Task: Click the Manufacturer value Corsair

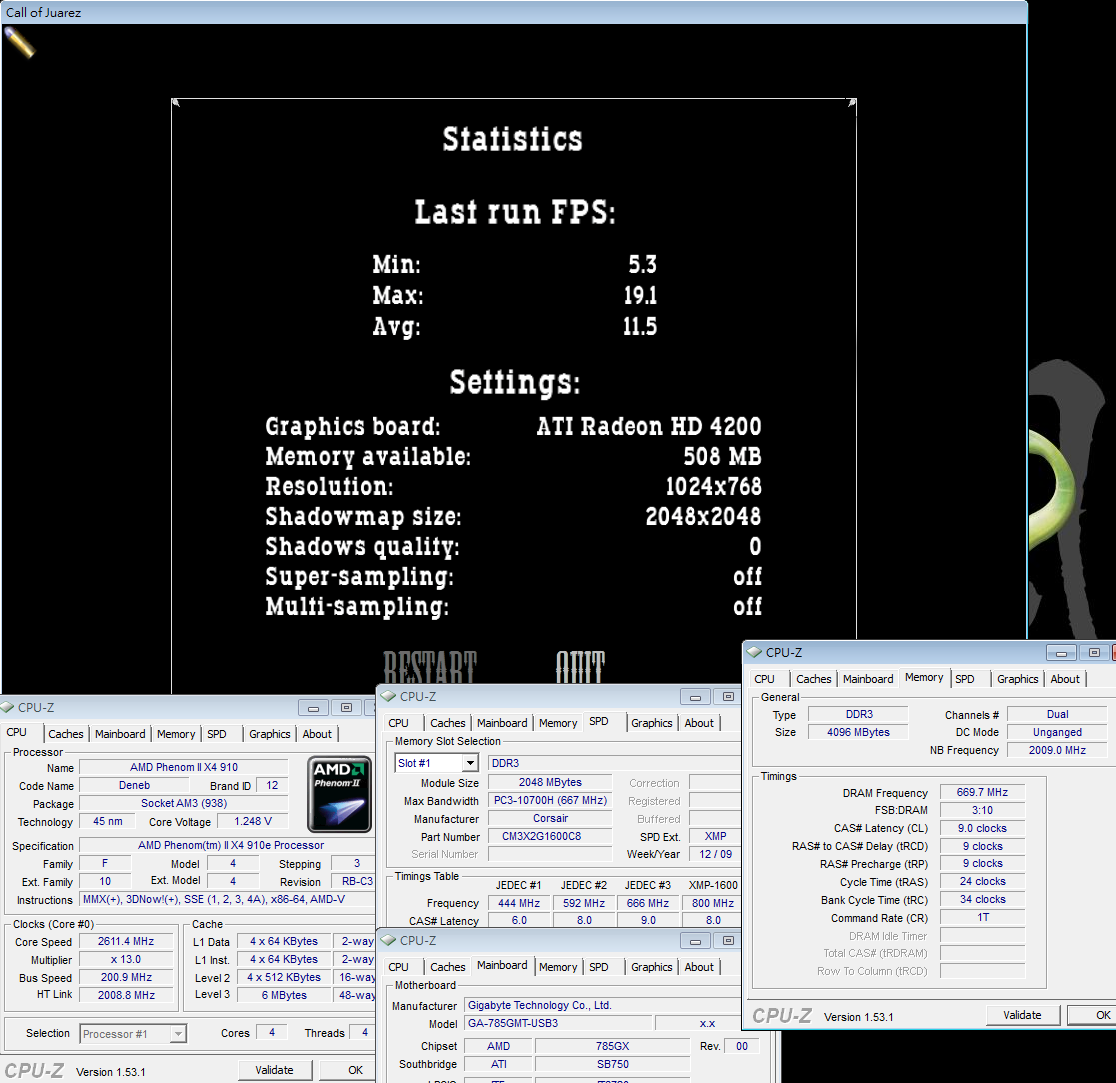Action: point(550,818)
